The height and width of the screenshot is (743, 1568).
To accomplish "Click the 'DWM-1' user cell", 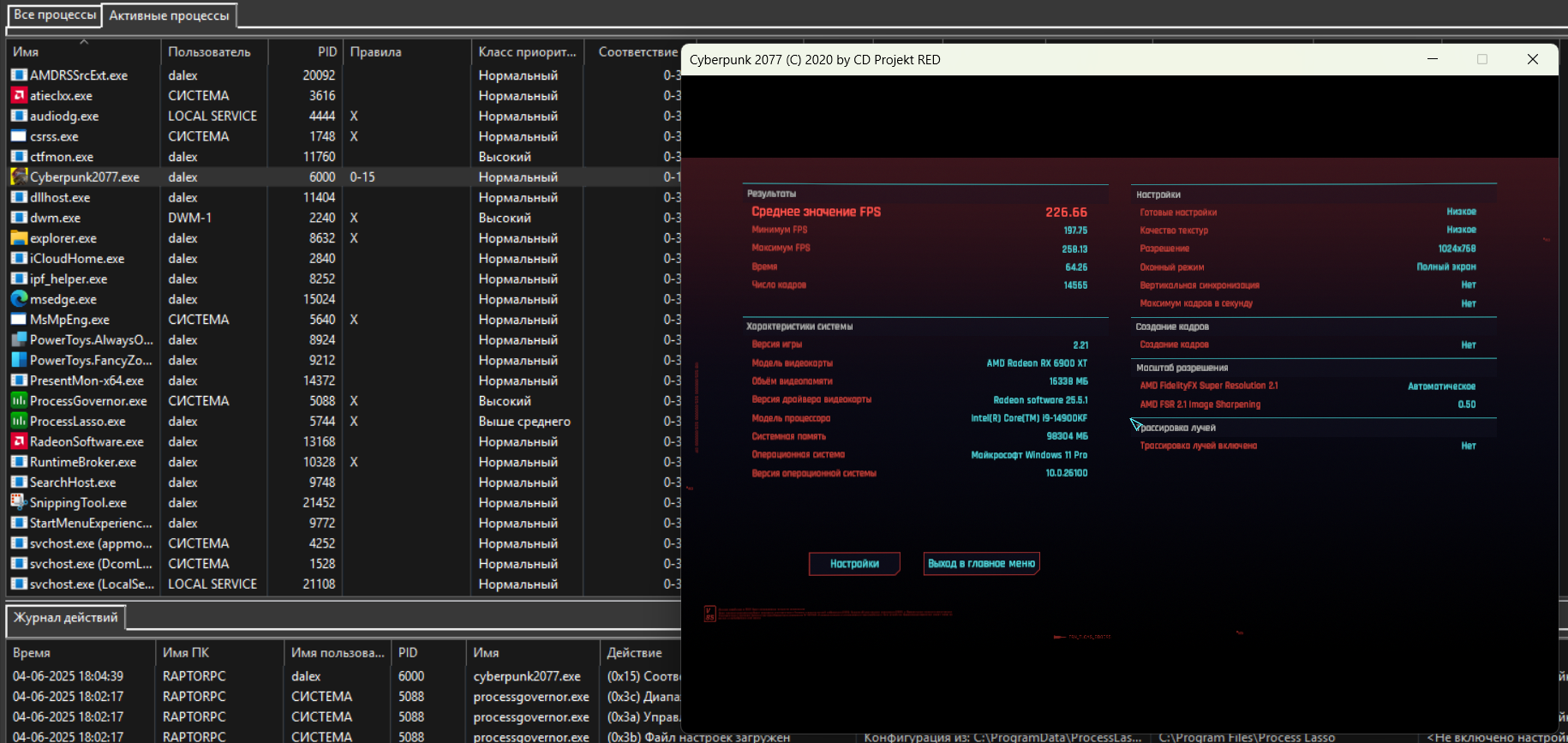I will (189, 218).
